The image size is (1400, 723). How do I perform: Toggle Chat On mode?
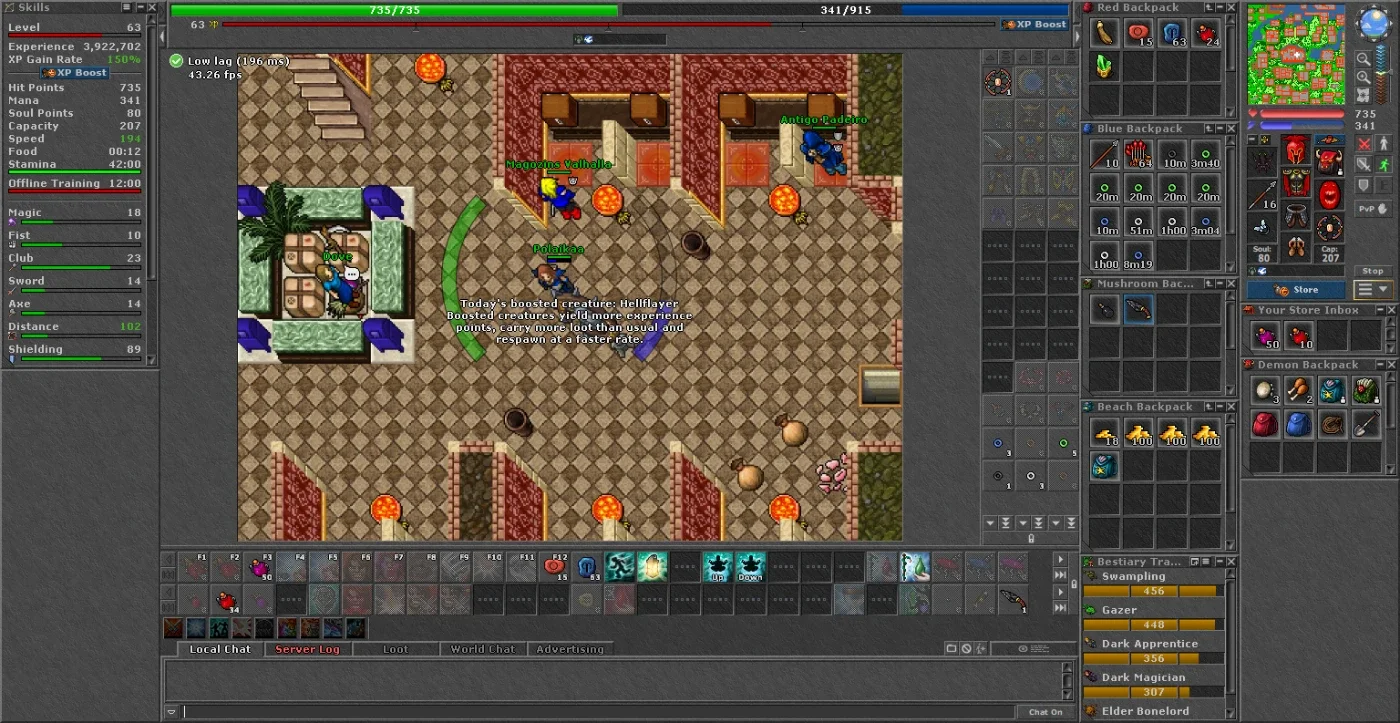(x=1046, y=712)
